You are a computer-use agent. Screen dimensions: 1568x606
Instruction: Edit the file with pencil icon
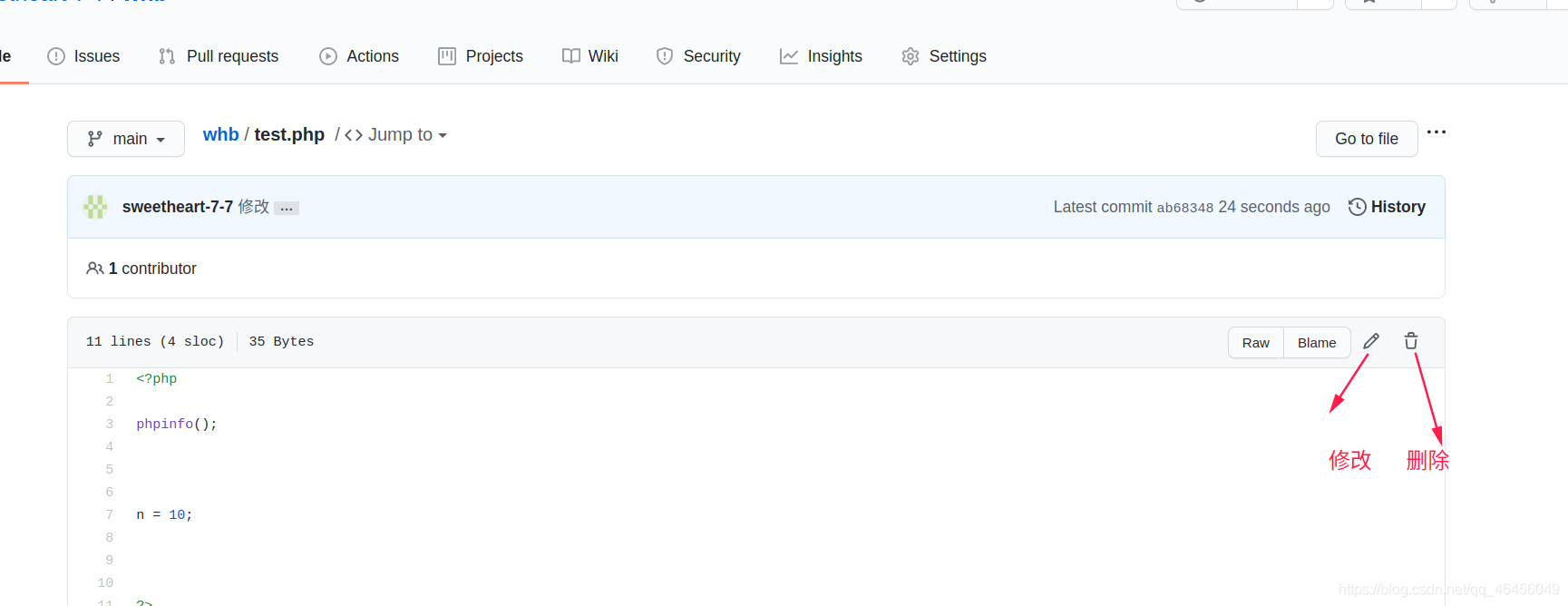coord(1371,341)
